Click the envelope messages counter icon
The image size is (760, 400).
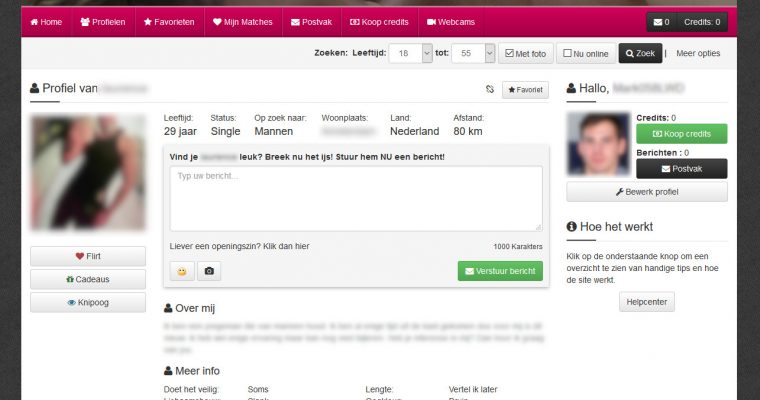coord(660,22)
